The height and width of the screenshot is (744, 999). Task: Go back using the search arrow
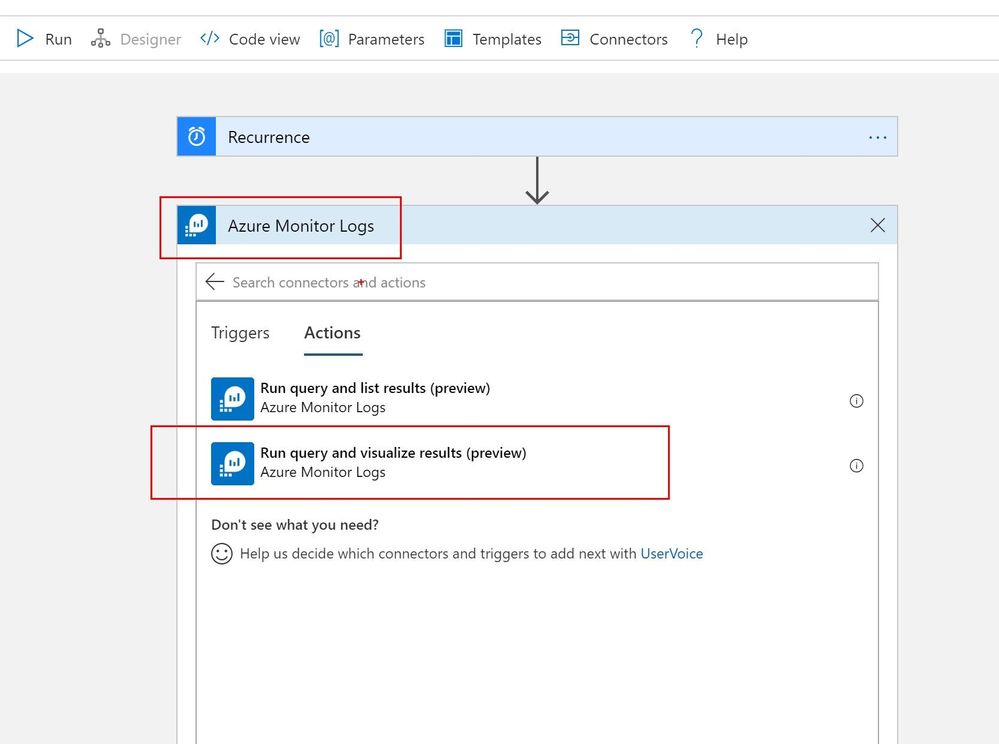coord(215,282)
